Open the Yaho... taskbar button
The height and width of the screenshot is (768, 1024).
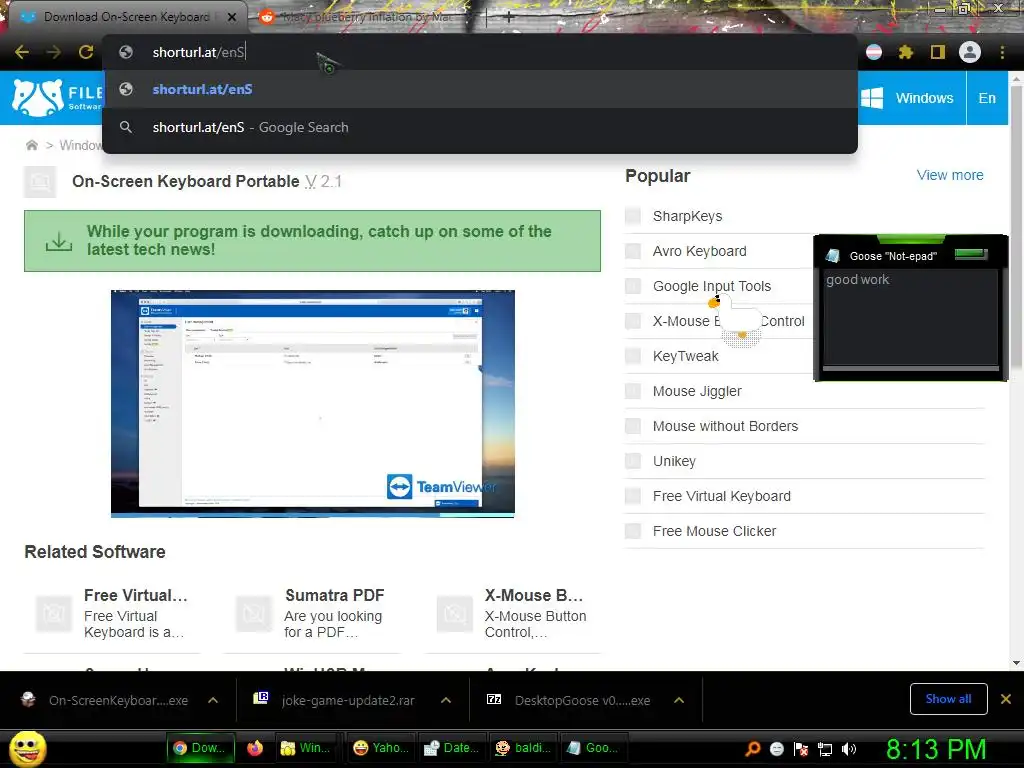(381, 748)
